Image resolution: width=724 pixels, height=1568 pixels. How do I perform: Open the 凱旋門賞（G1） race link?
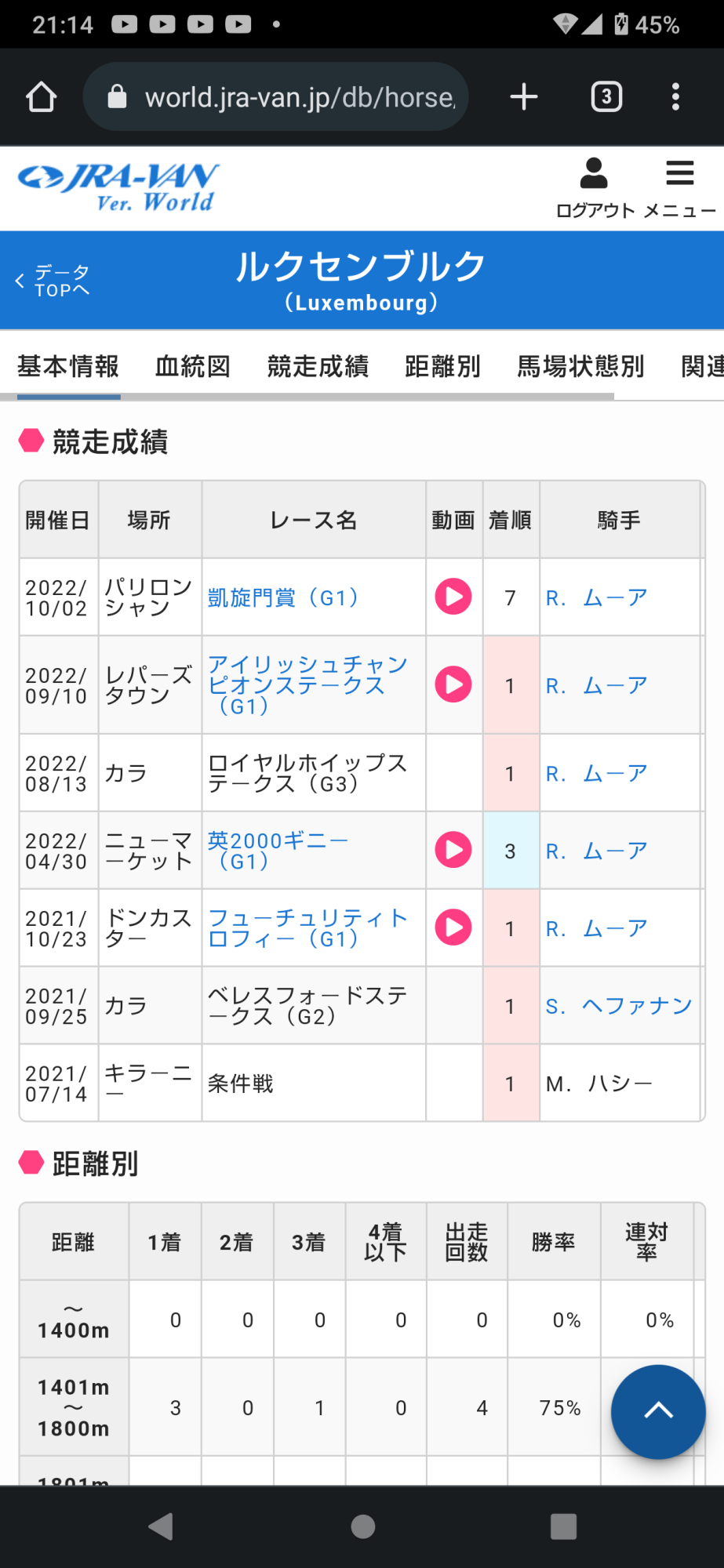click(x=283, y=597)
